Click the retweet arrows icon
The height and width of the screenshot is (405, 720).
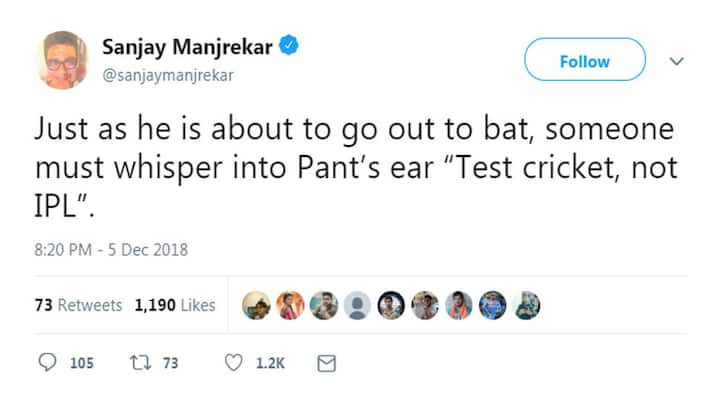pos(140,363)
